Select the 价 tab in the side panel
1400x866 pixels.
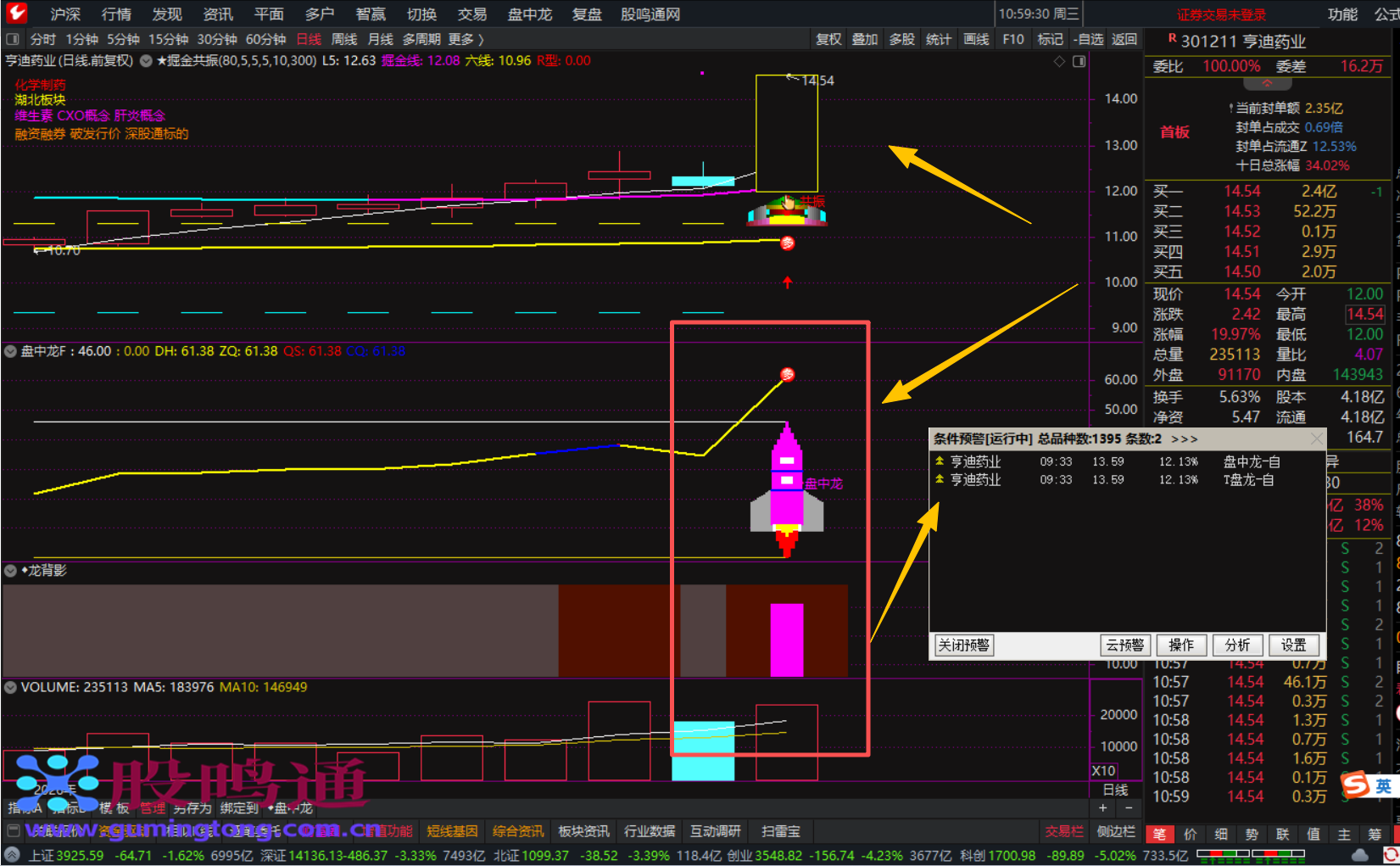[x=1190, y=835]
